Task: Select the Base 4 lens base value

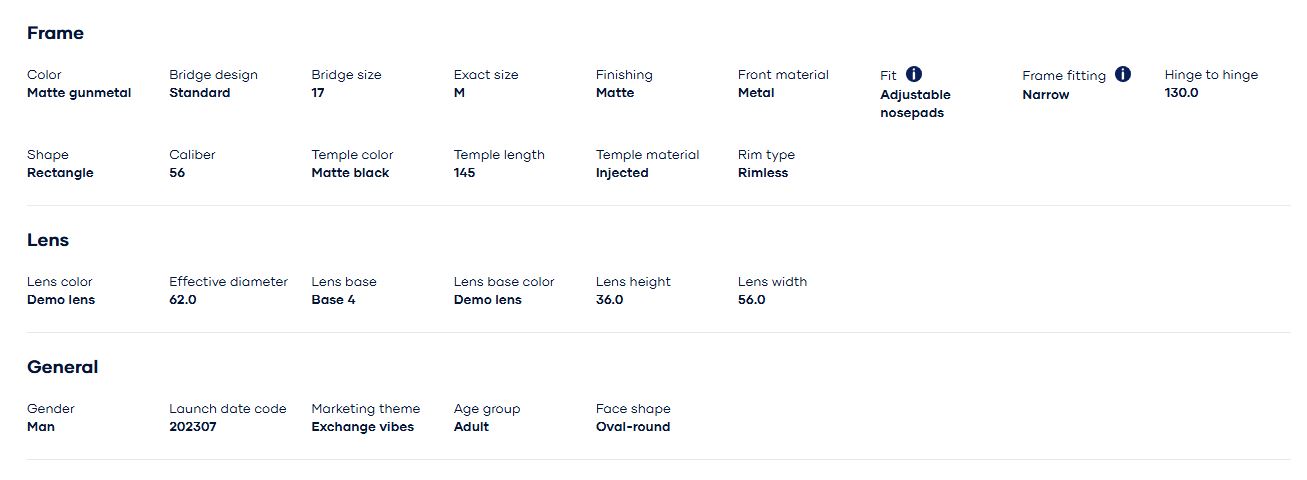Action: [x=333, y=300]
